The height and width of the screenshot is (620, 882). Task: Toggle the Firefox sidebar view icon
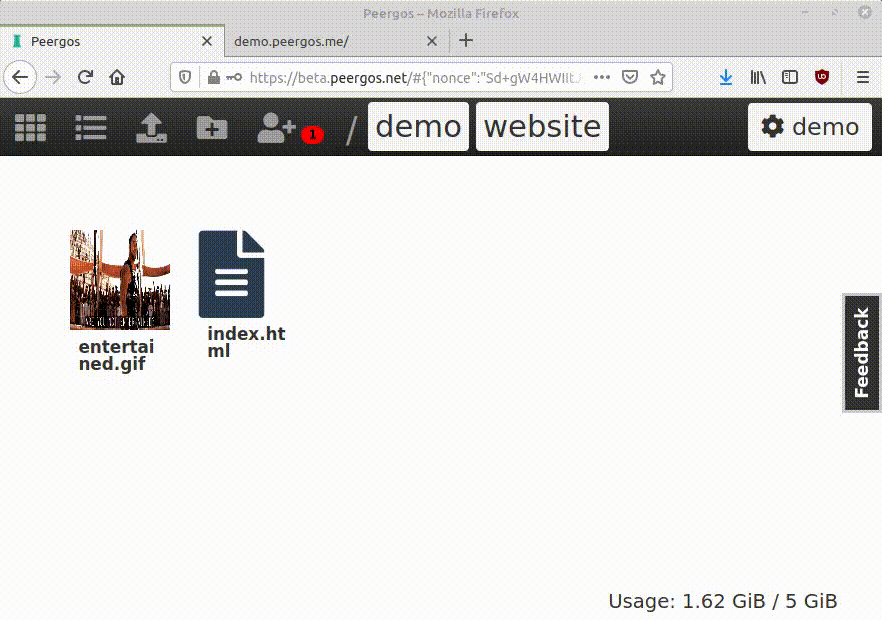(x=790, y=77)
